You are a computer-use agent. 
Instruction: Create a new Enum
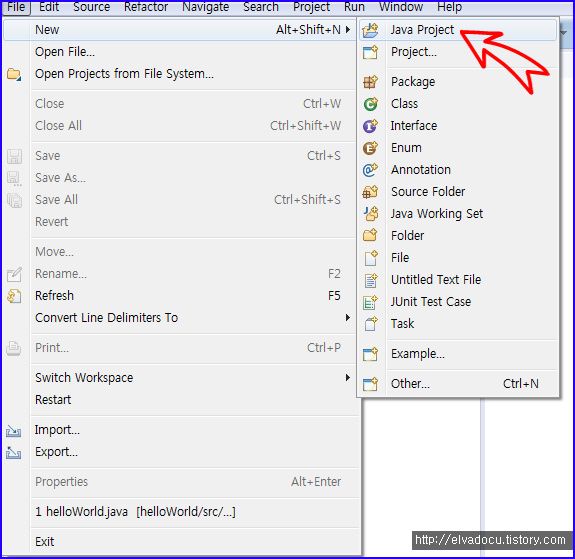pos(458,148)
